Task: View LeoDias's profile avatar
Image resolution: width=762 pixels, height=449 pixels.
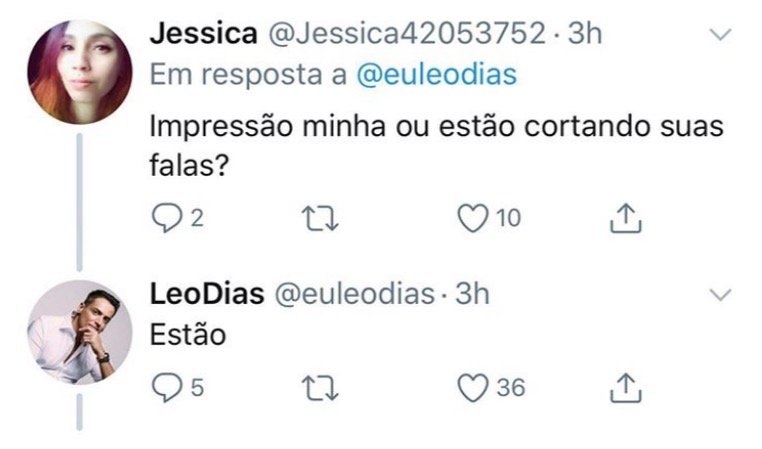Action: (x=80, y=332)
